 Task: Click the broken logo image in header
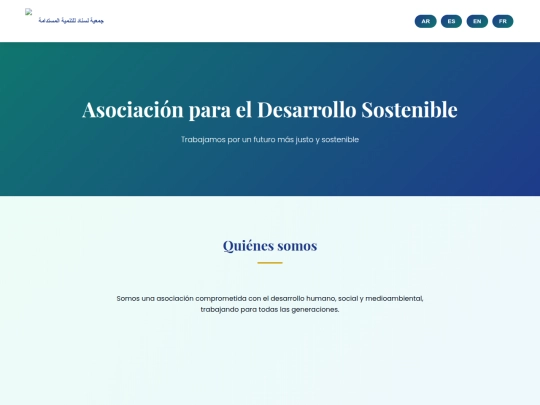29,12
